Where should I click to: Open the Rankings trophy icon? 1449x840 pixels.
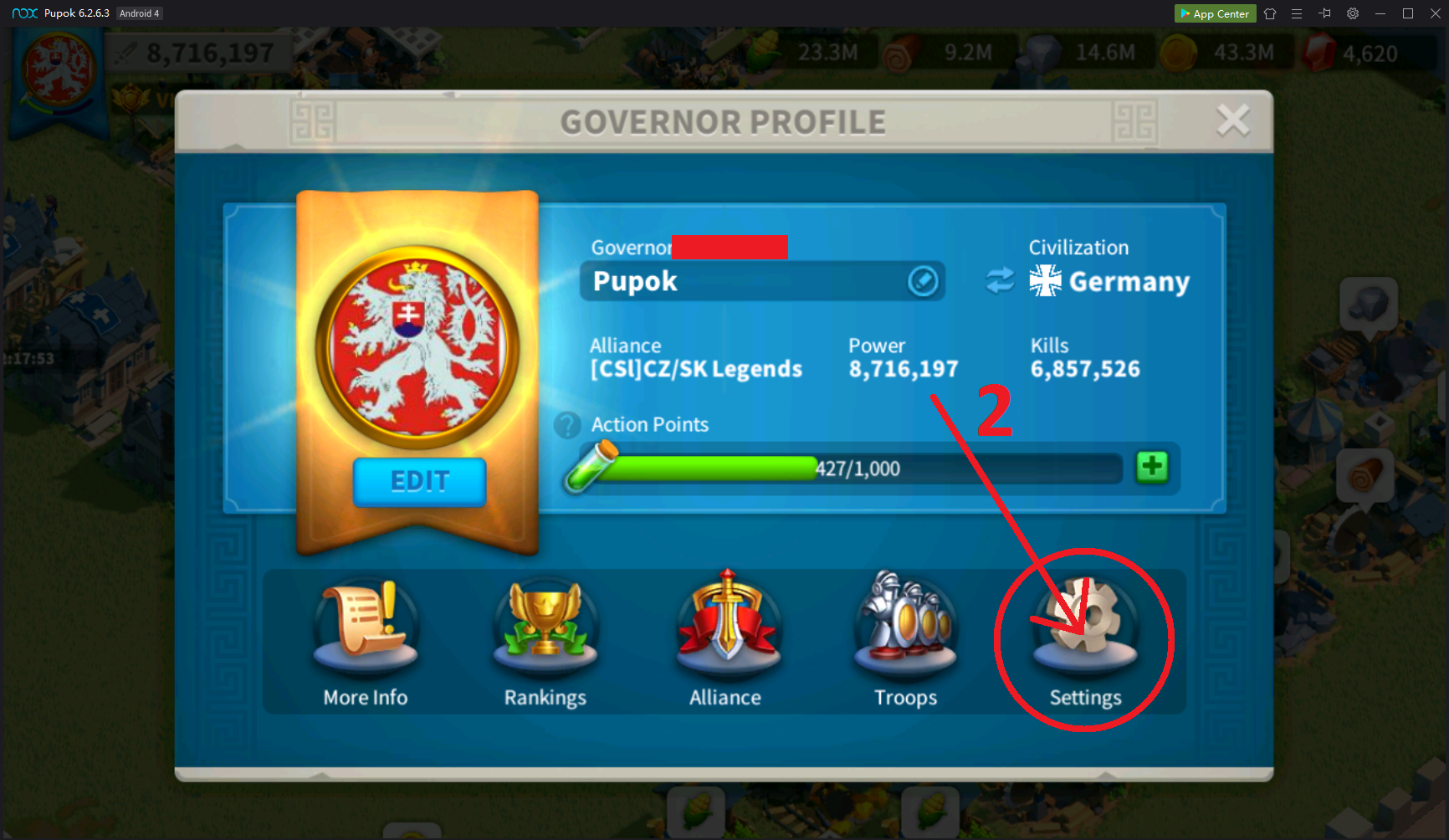pos(545,627)
